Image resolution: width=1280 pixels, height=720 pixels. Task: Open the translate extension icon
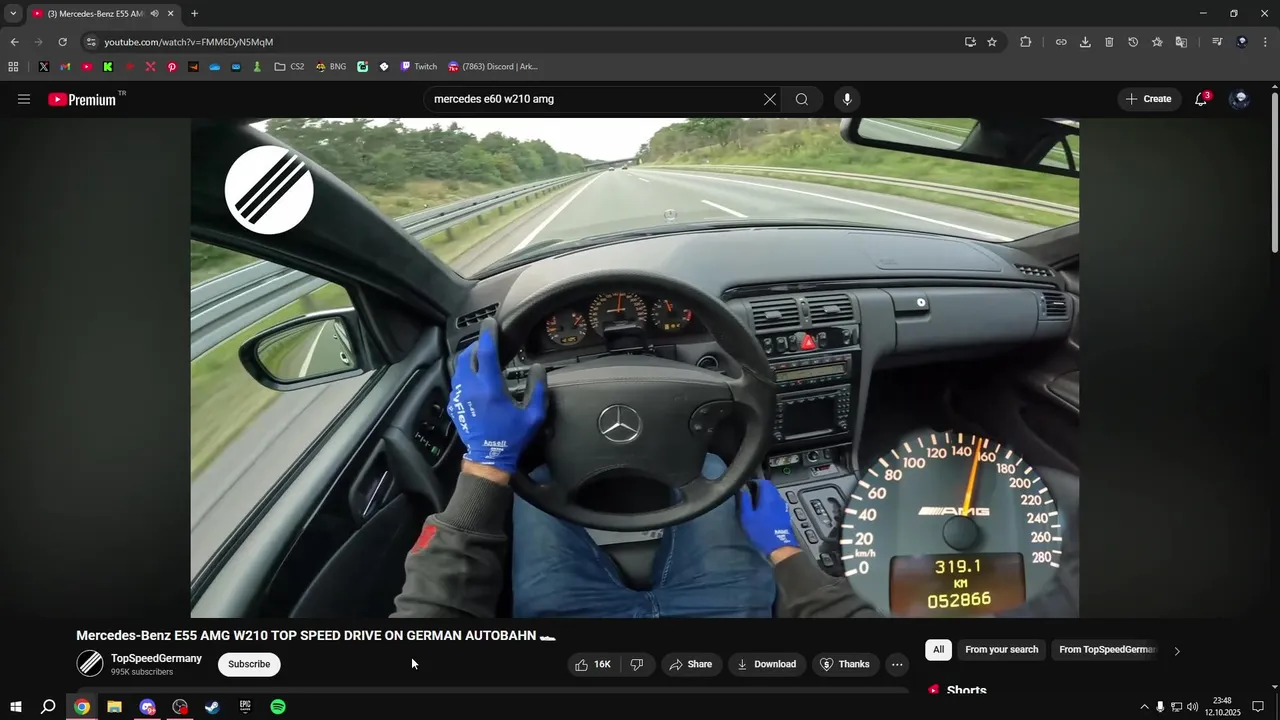[x=1181, y=42]
